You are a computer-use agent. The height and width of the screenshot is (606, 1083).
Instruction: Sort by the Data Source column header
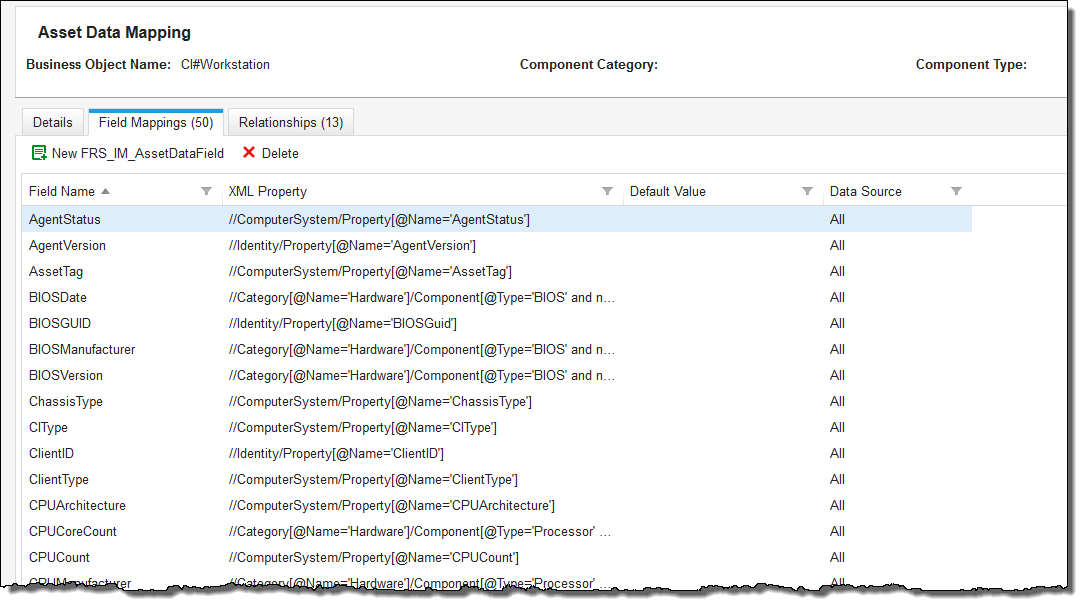click(865, 191)
